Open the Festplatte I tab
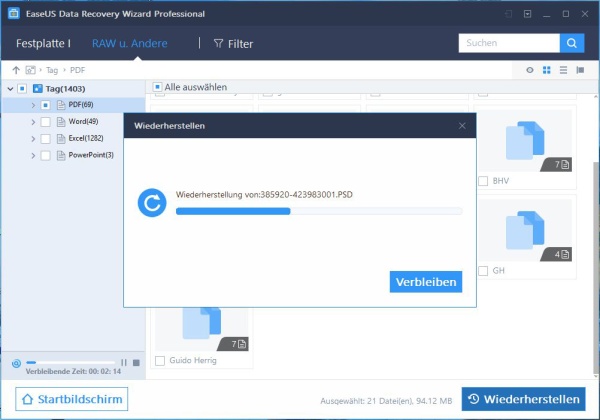Viewport: 600px width, 420px height. click(x=43, y=43)
